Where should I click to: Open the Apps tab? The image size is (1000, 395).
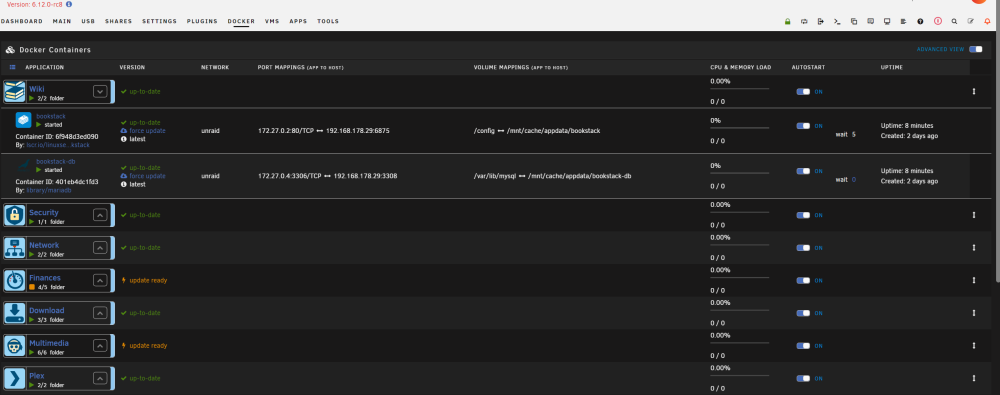tap(298, 21)
